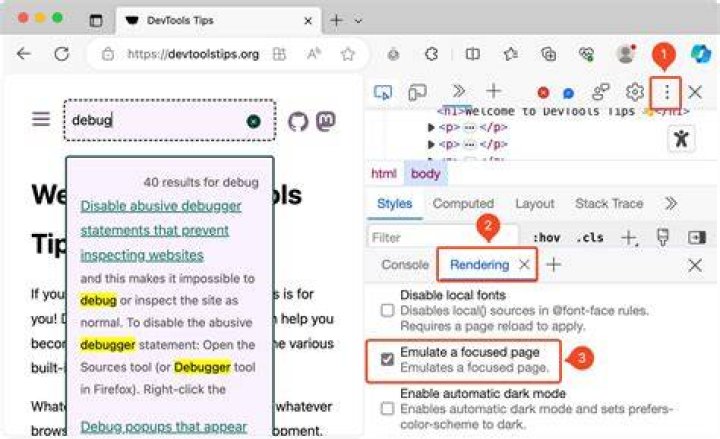Open the site's Mastodon link icon
The image size is (720, 439).
[x=326, y=122]
